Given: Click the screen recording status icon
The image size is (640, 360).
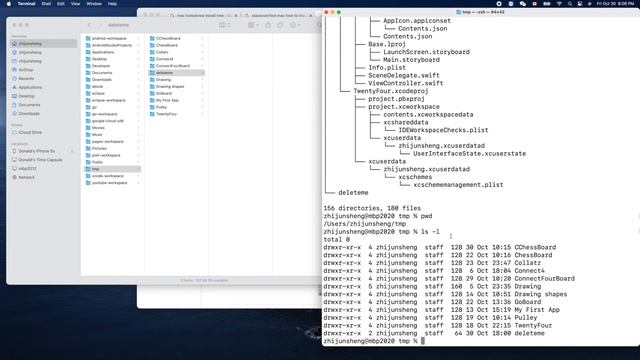Looking at the screenshot, I should [499, 4].
